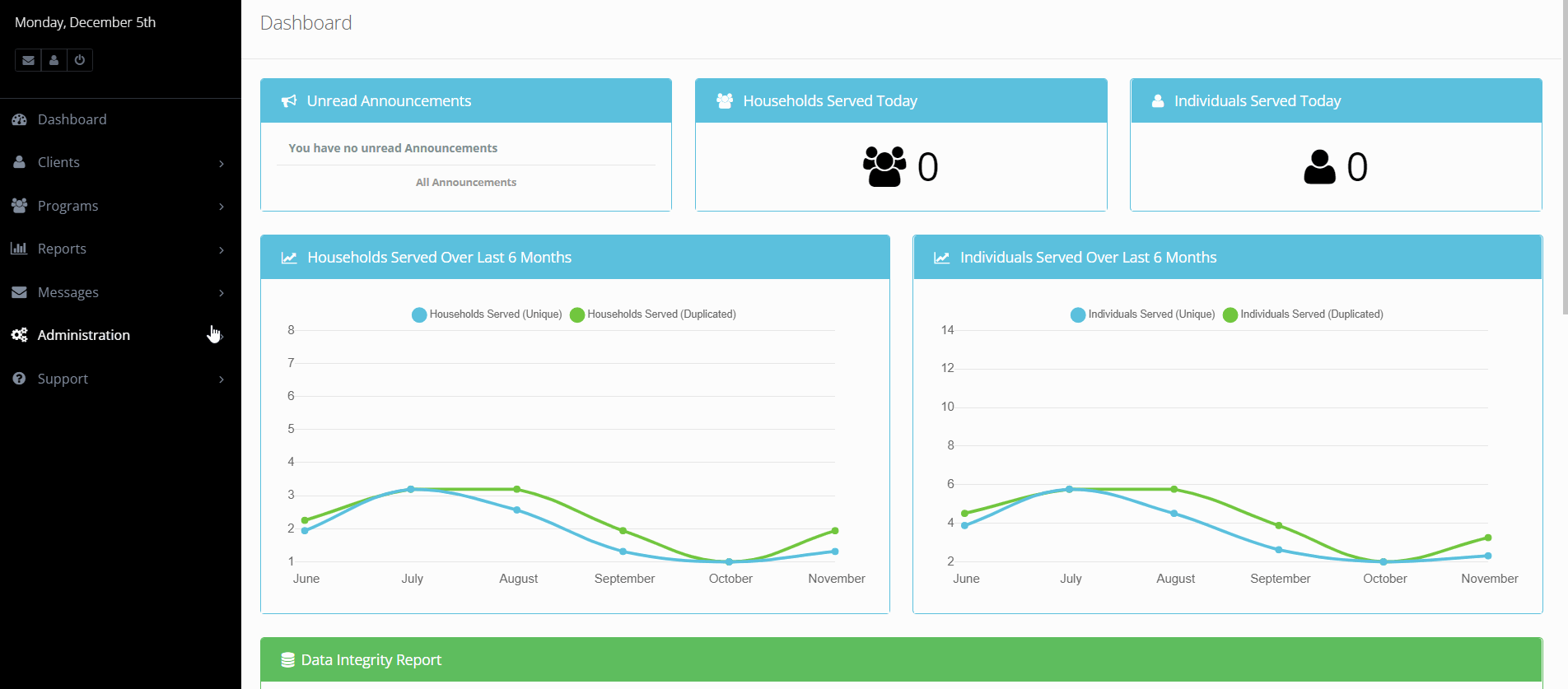
Task: Expand the Clients menu chevron
Action: pyautogui.click(x=221, y=163)
